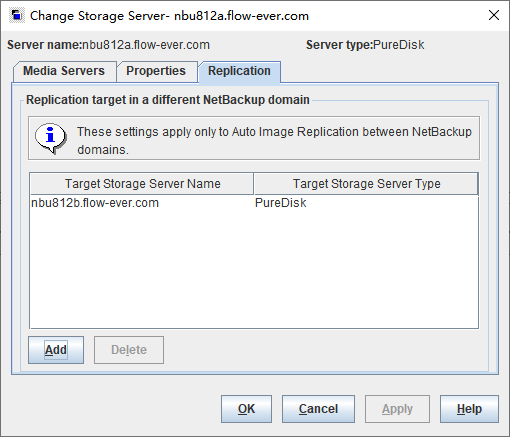
Task: Cancel the storage server changes
Action: pyautogui.click(x=318, y=409)
